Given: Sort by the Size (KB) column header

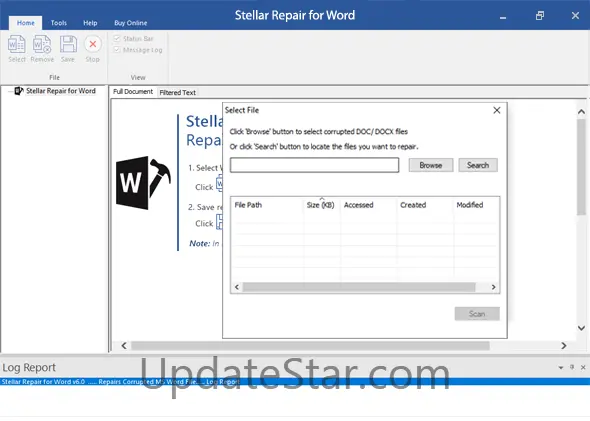Looking at the screenshot, I should (321, 205).
